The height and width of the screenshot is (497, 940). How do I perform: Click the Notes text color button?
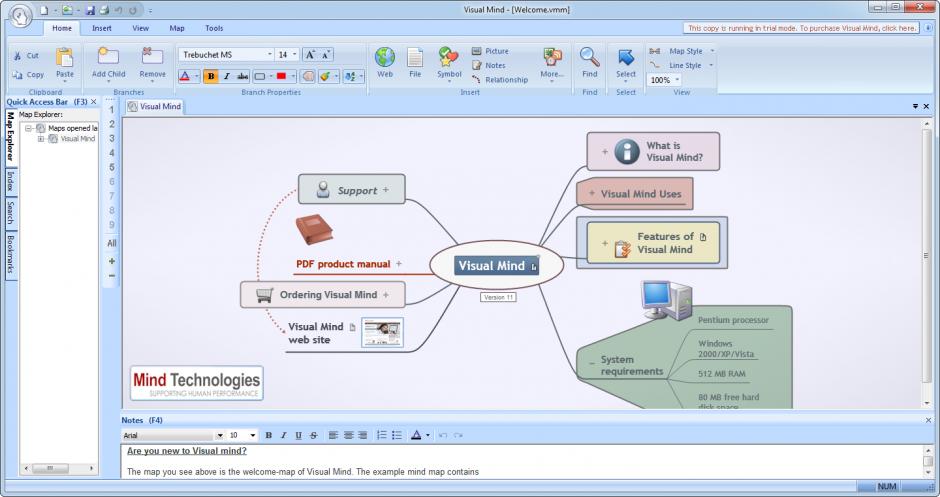coord(416,435)
